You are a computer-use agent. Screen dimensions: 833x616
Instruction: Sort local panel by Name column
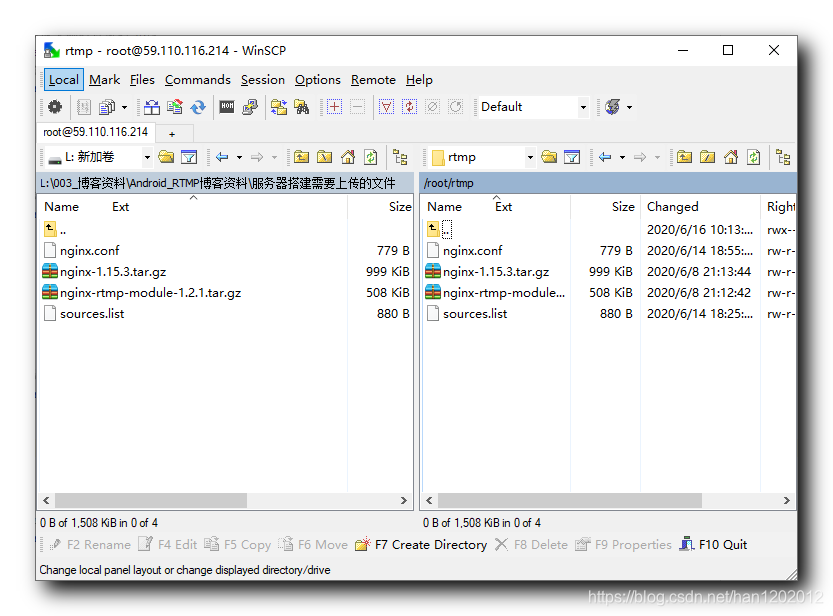(62, 207)
